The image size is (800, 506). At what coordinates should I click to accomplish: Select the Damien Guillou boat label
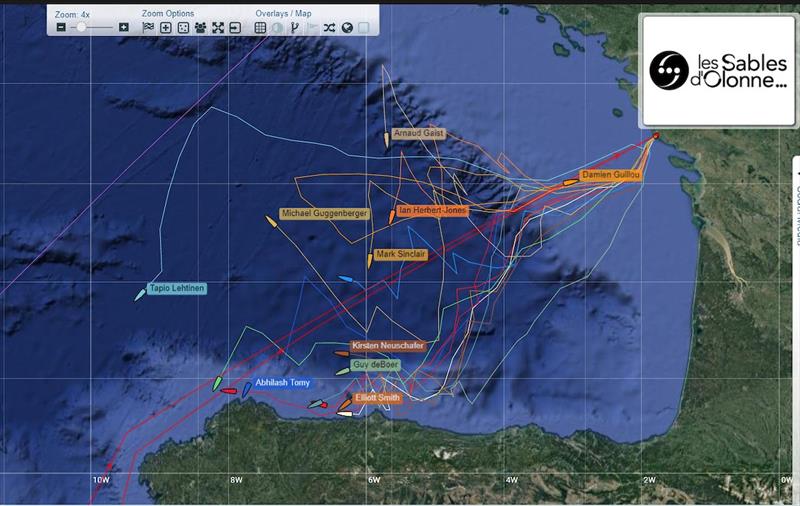click(x=610, y=175)
